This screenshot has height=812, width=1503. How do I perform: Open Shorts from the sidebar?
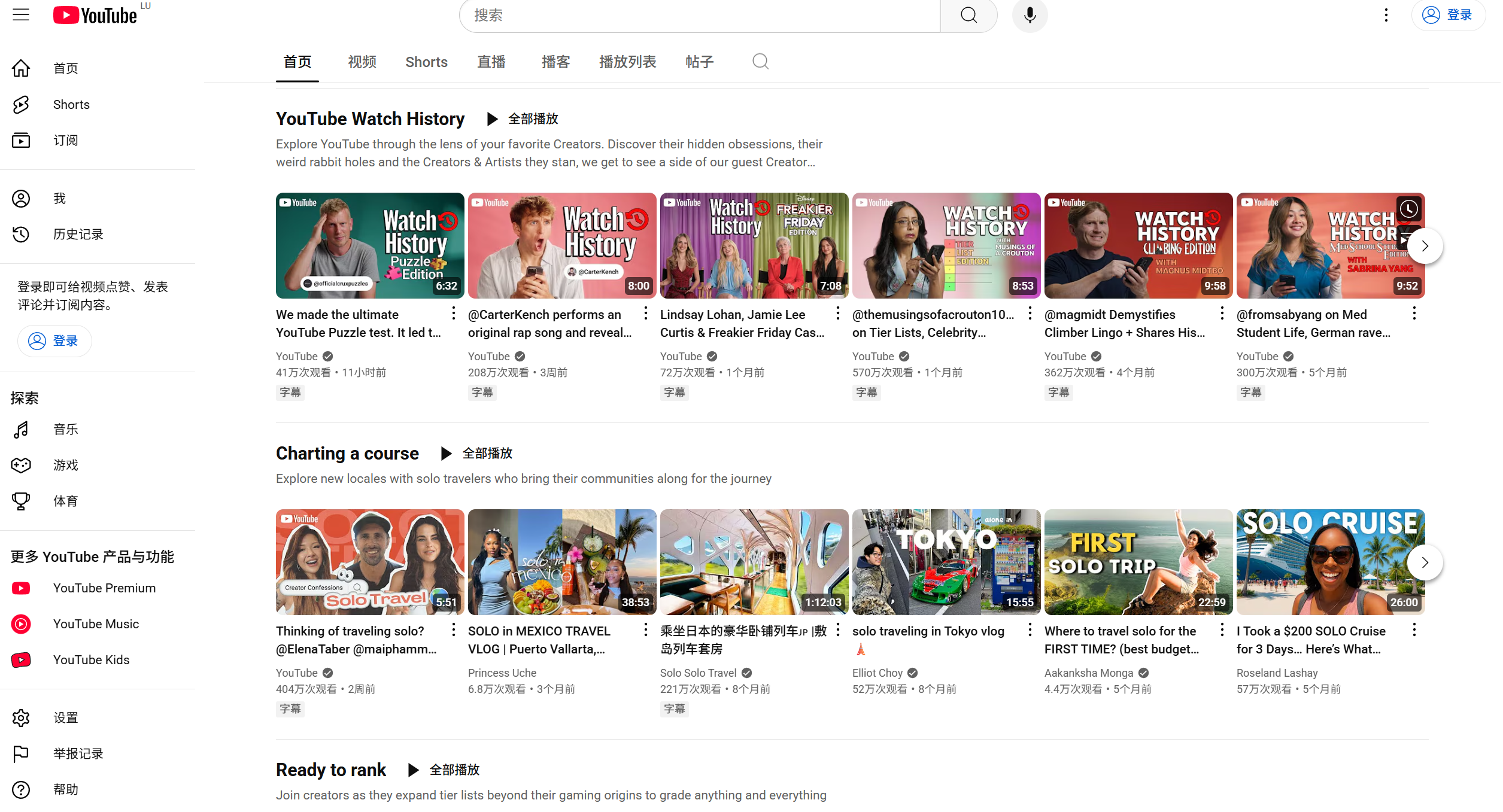tap(71, 105)
